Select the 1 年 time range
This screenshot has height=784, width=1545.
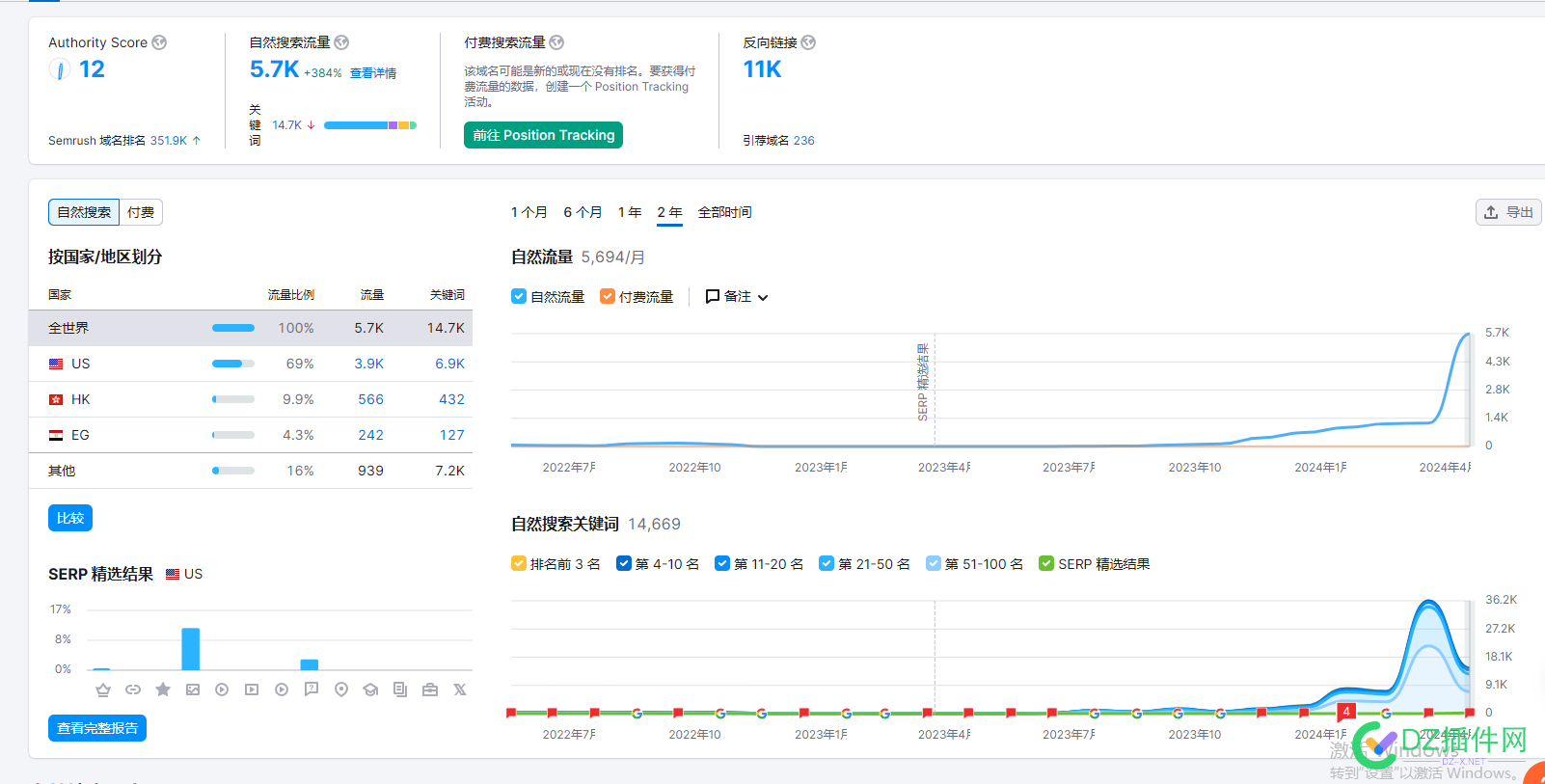630,212
